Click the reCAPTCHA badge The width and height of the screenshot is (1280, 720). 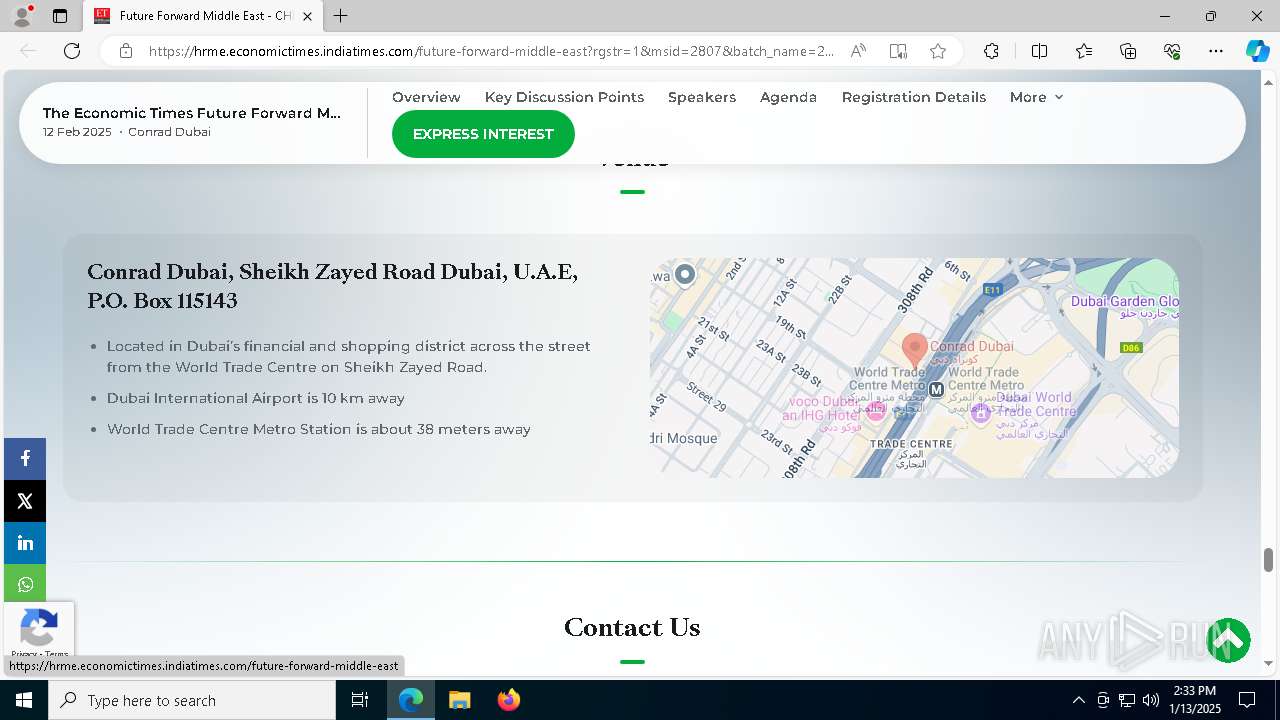pyautogui.click(x=38, y=630)
